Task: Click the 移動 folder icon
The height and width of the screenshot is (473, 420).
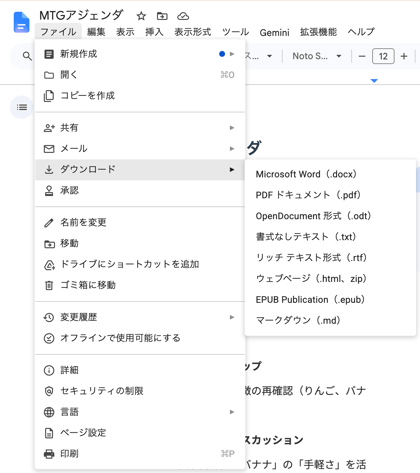Action: [x=49, y=244]
